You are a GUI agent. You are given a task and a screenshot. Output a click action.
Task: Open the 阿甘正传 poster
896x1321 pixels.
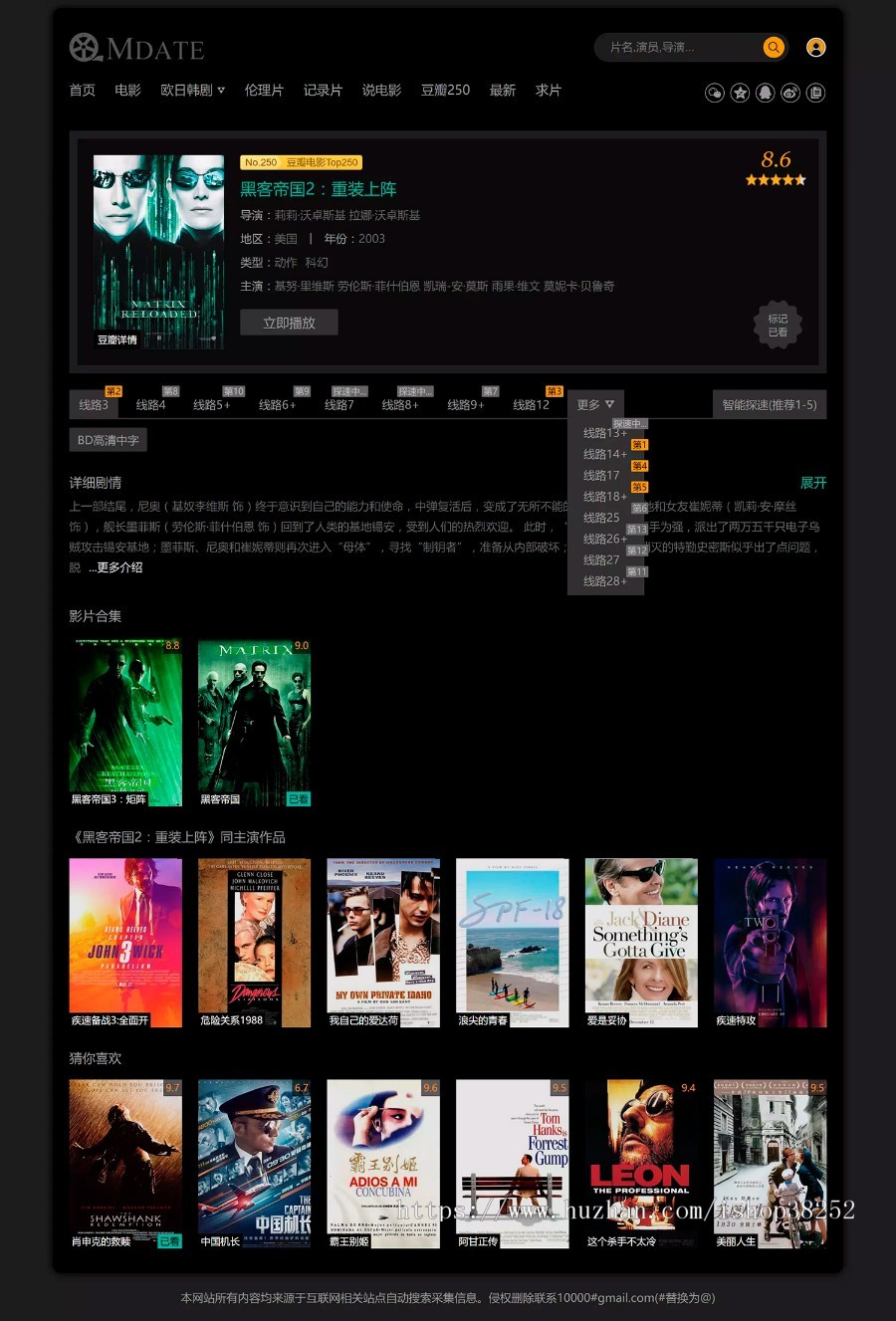[x=512, y=1164]
